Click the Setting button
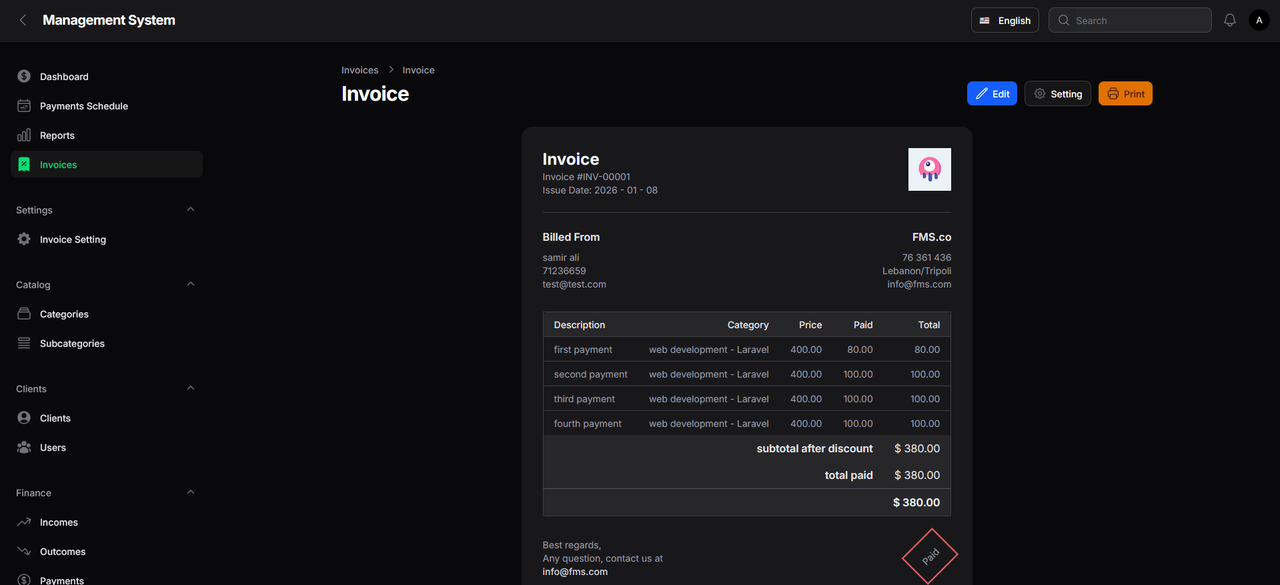This screenshot has height=585, width=1280. (1058, 93)
